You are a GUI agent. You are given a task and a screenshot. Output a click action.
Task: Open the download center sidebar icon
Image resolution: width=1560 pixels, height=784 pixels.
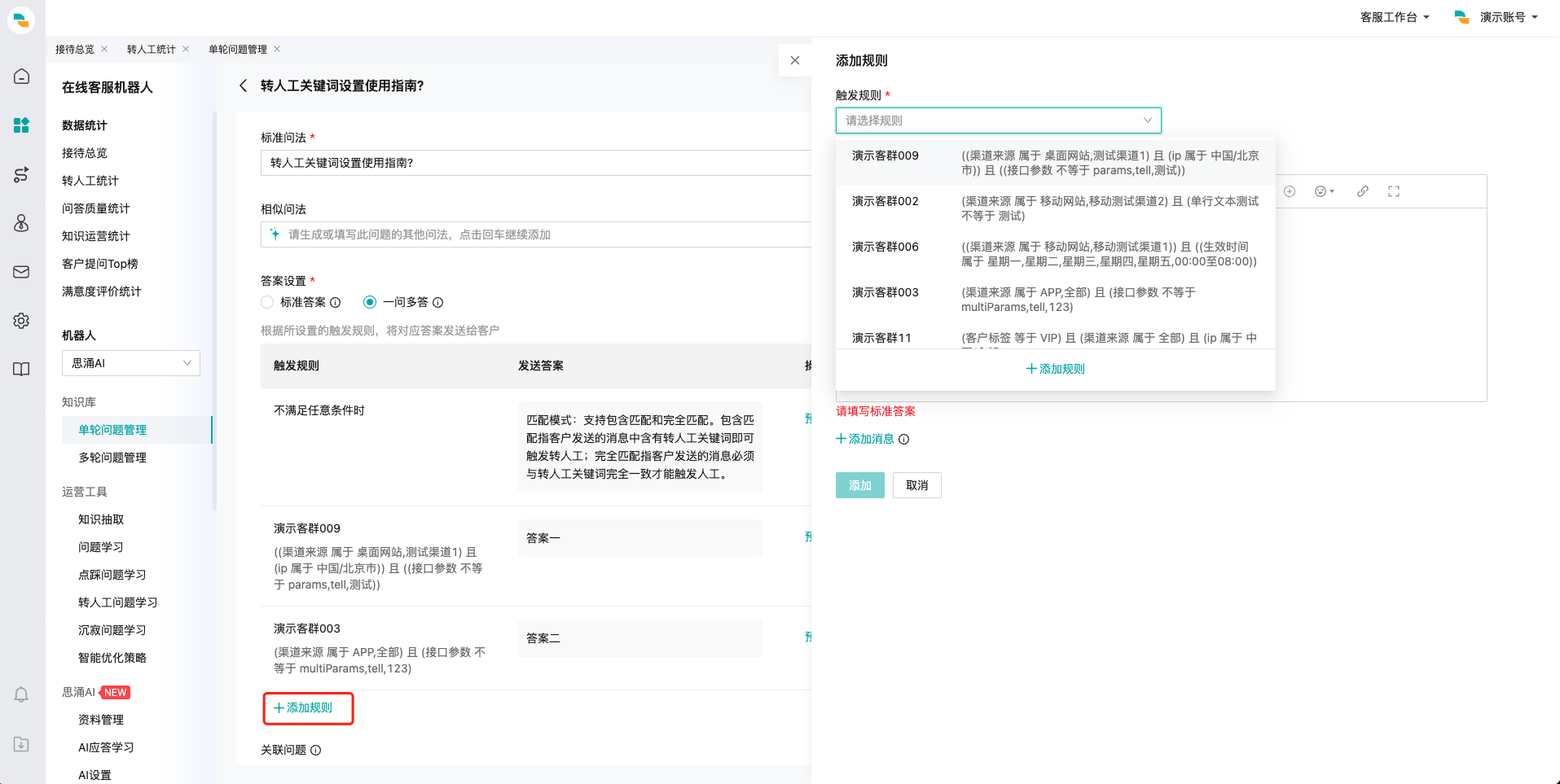point(22,744)
